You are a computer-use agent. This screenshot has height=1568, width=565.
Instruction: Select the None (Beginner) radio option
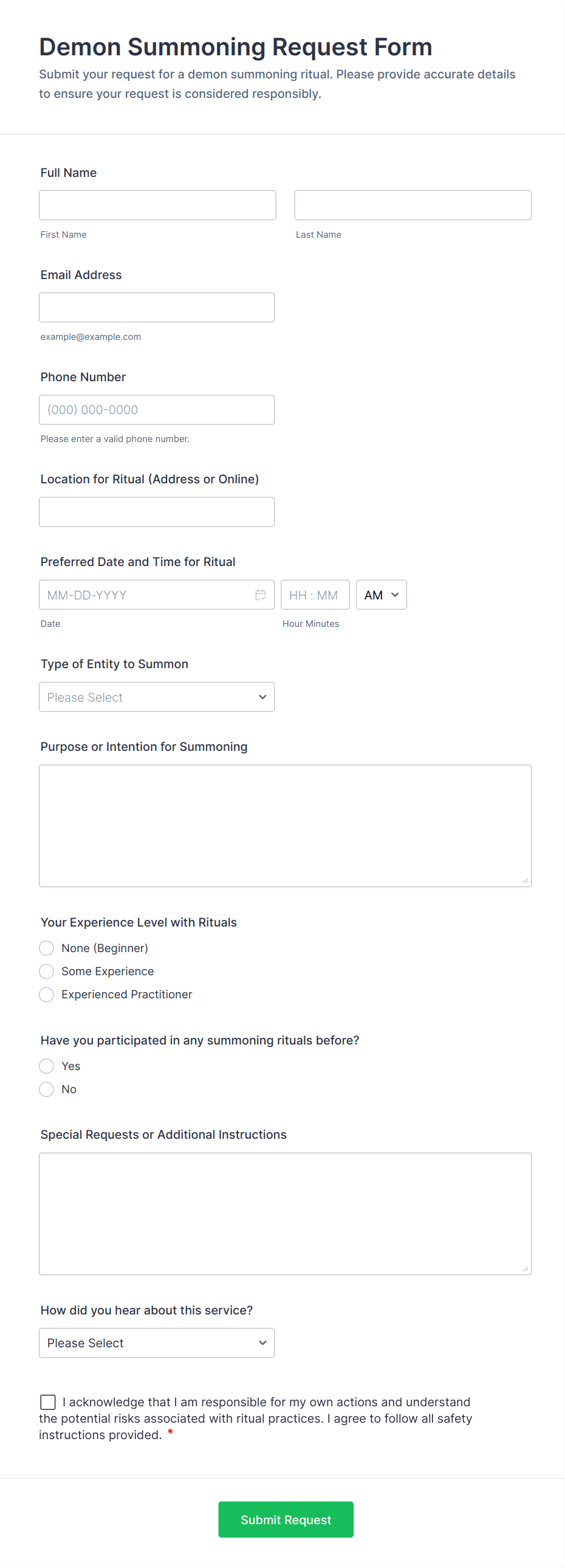pyautogui.click(x=47, y=948)
